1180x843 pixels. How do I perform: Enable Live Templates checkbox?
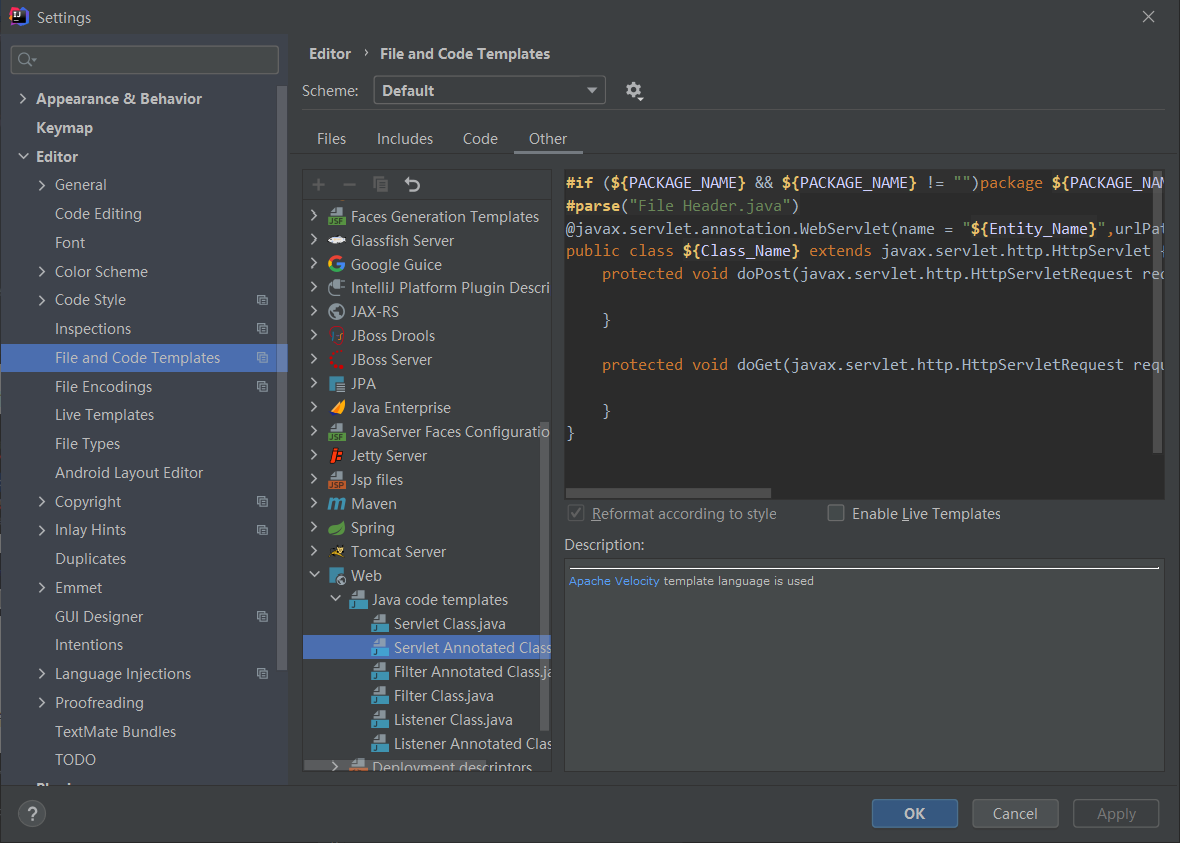(835, 513)
